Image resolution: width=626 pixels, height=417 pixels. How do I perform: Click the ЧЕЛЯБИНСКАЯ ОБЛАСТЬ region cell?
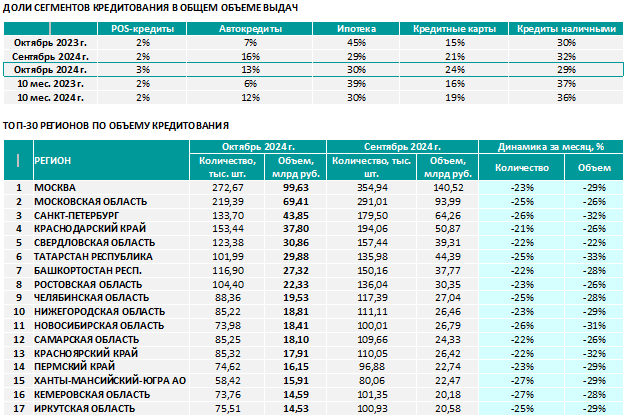111,298
